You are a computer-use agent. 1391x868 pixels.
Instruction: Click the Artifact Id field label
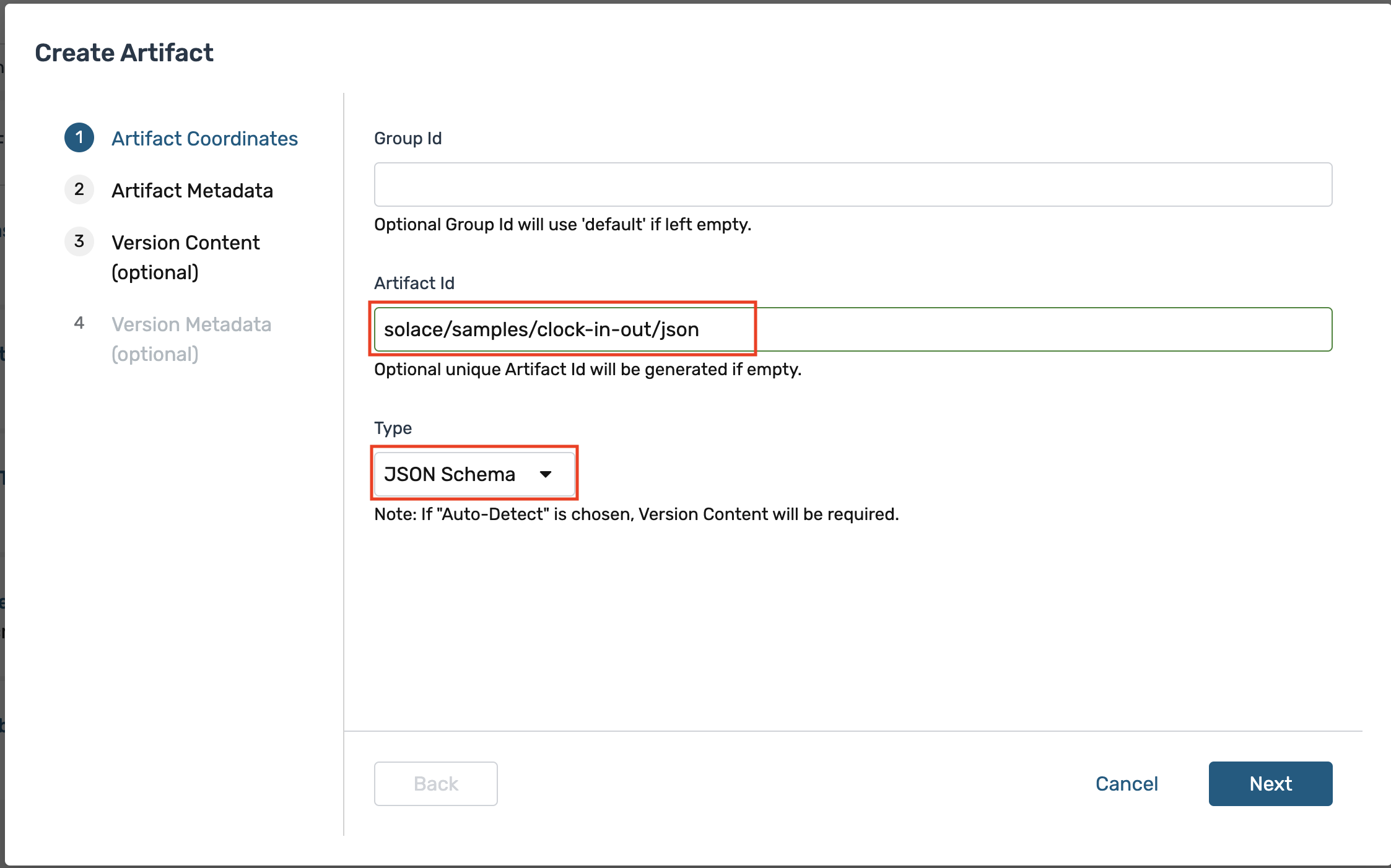[414, 284]
